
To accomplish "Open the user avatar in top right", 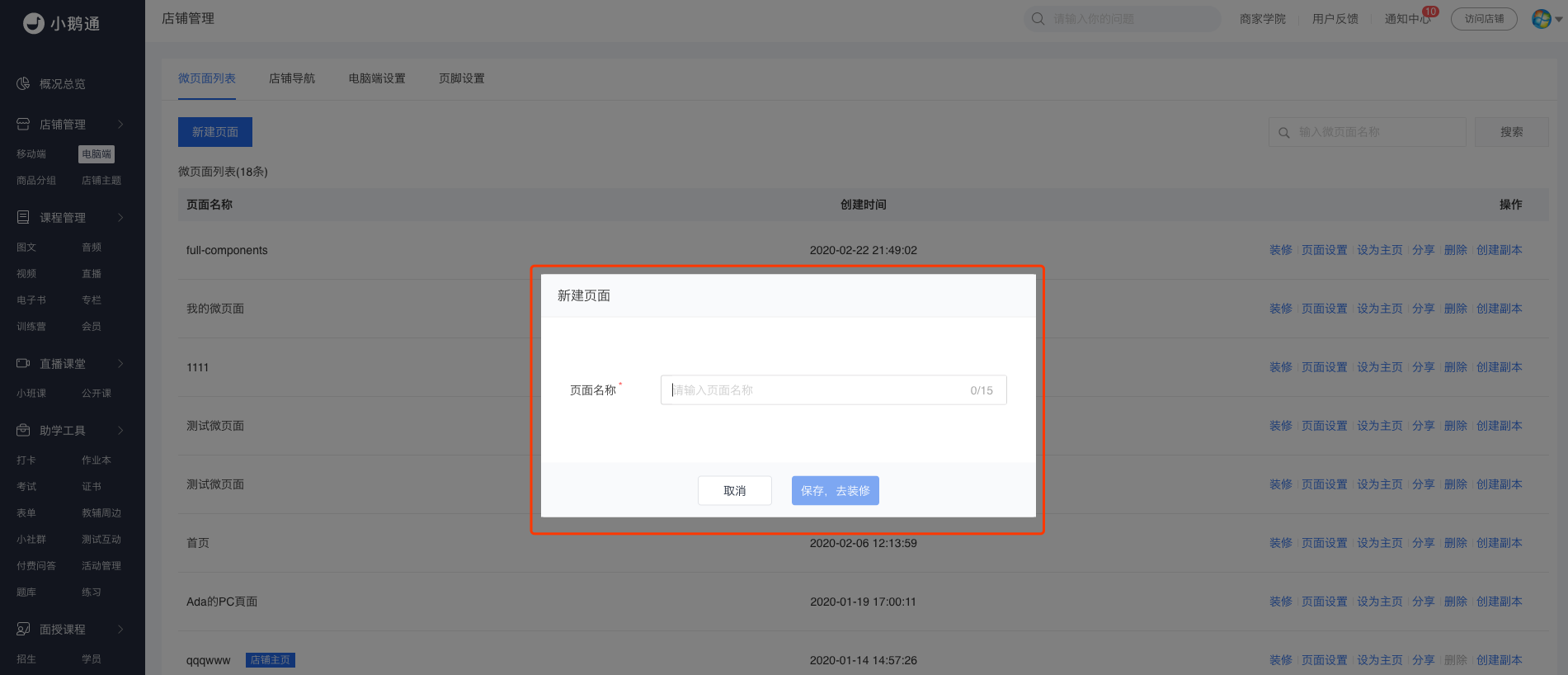I will 1542,18.
